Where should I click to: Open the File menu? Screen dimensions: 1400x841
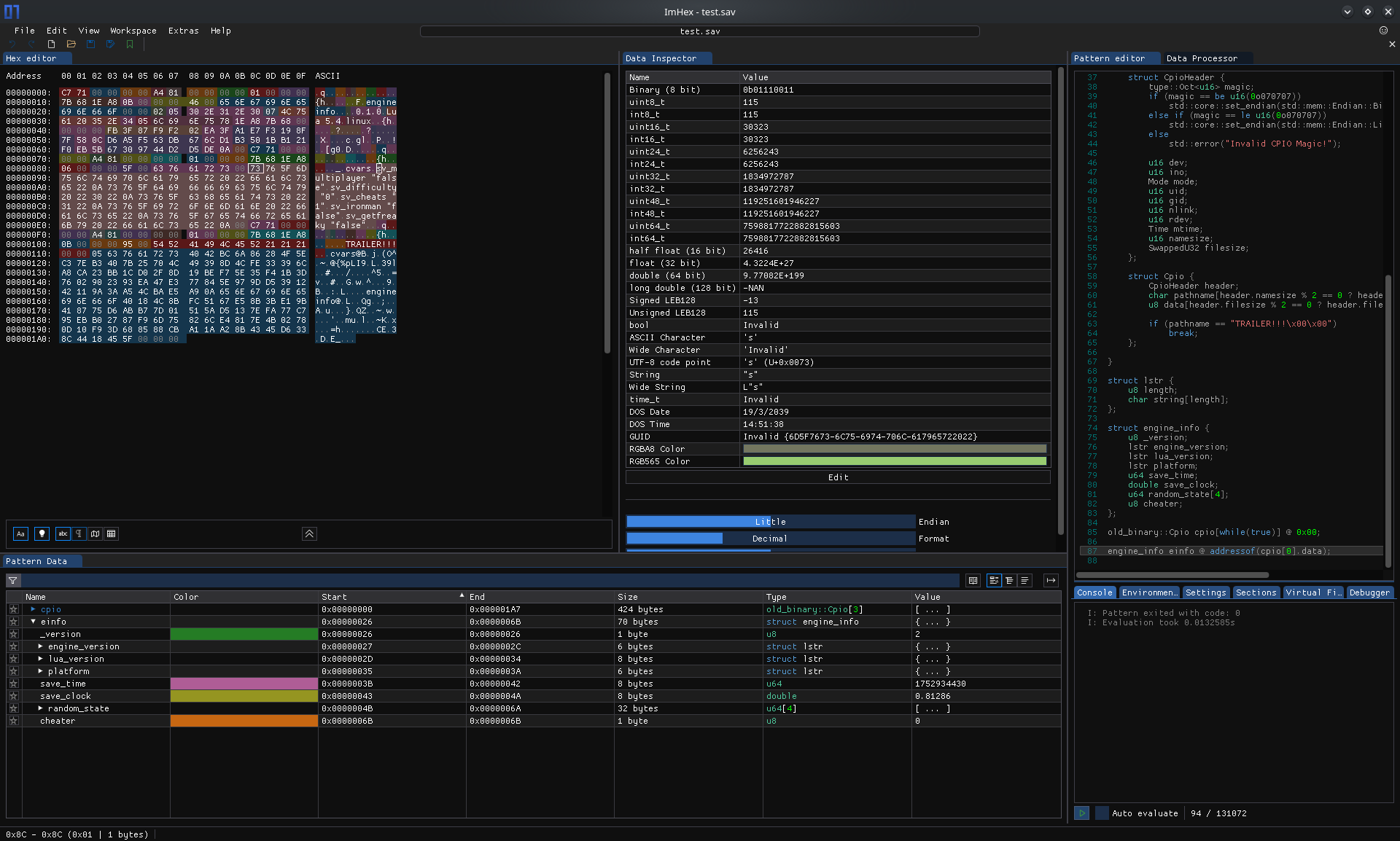click(x=25, y=31)
